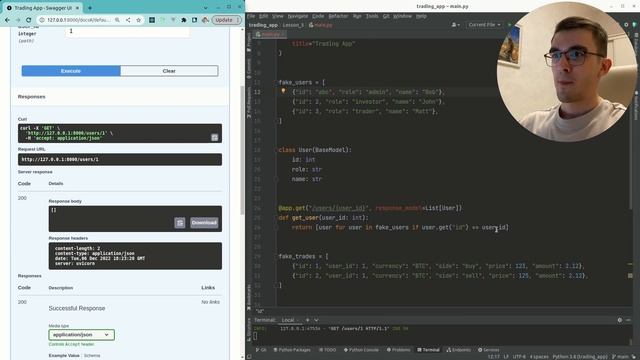Open the Navigate menu in PyCharm
The height and width of the screenshot is (360, 640).
point(298,16)
